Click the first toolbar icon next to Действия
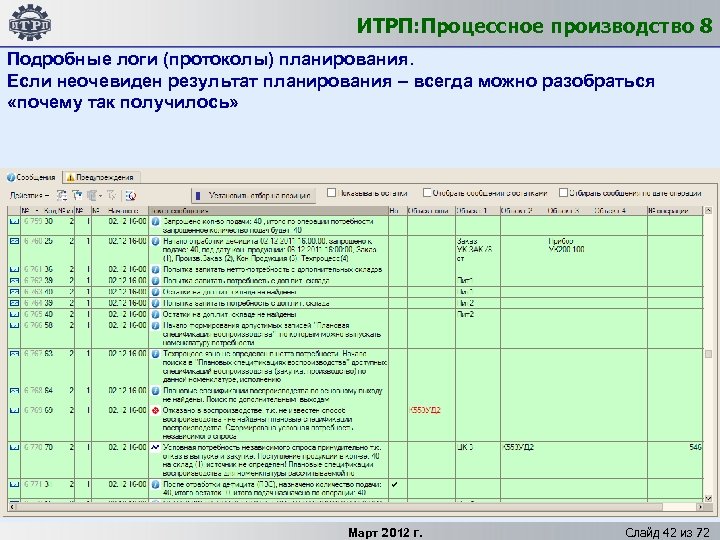This screenshot has height=540, width=720. click(x=62, y=196)
